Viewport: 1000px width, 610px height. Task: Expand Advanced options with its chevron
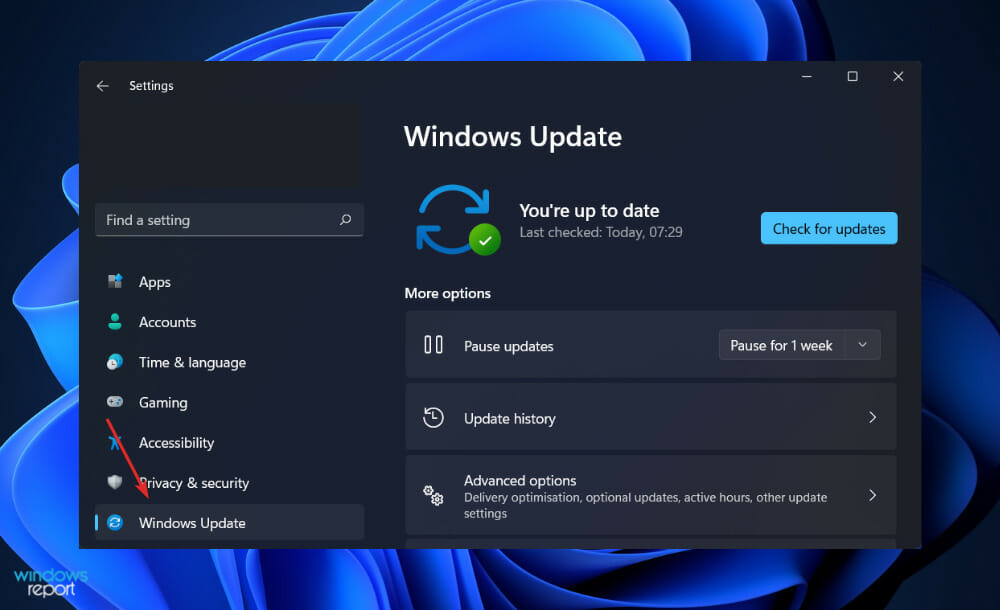tap(872, 495)
